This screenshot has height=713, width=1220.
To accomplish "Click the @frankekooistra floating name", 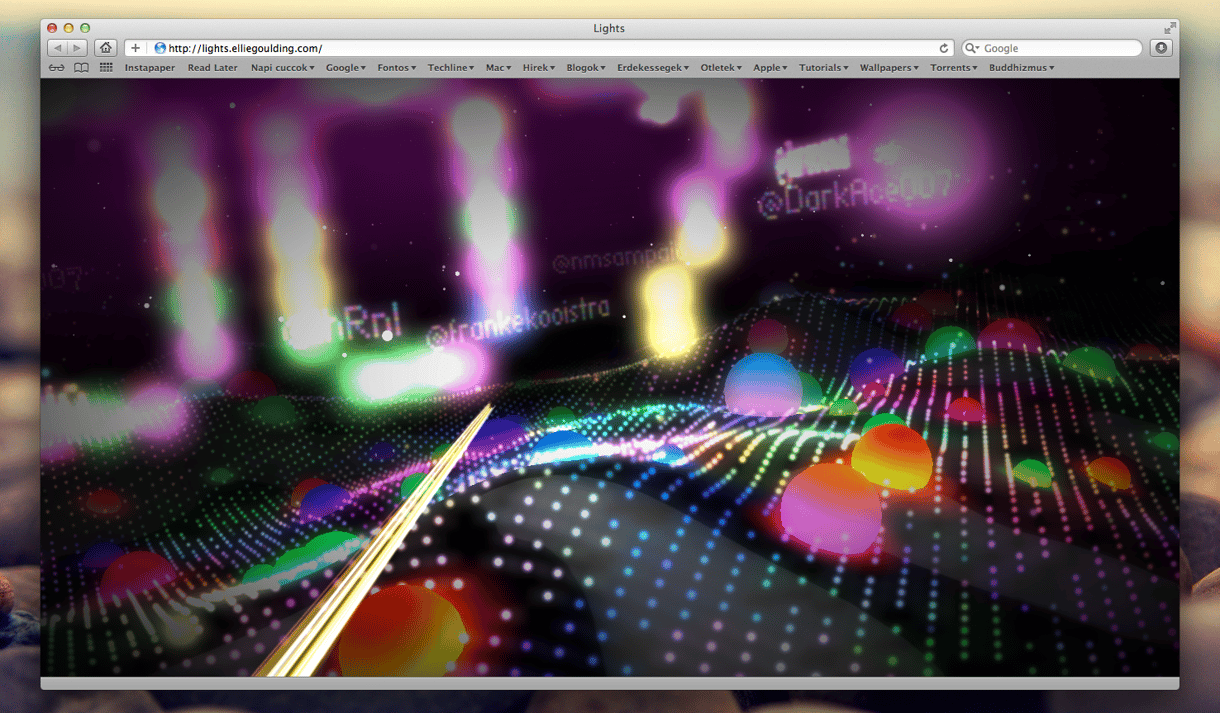I will pyautogui.click(x=516, y=322).
